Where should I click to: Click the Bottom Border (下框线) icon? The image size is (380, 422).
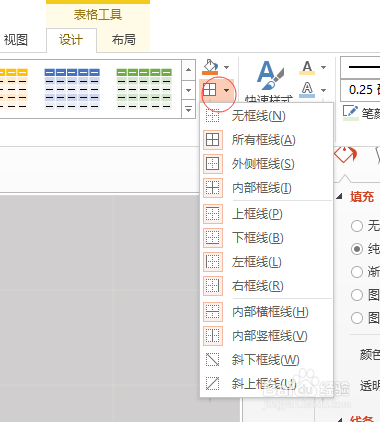click(213, 238)
